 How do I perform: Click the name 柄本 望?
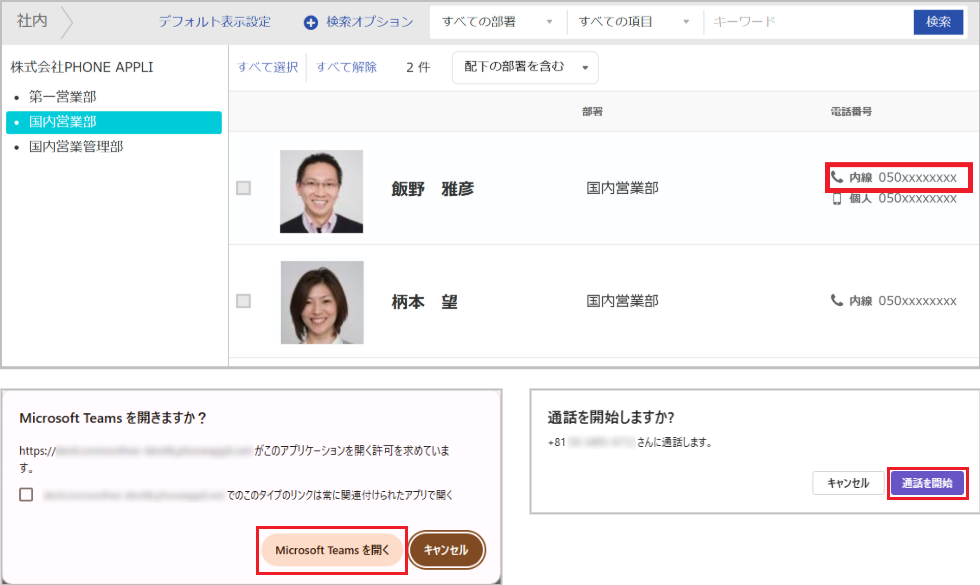point(424,302)
